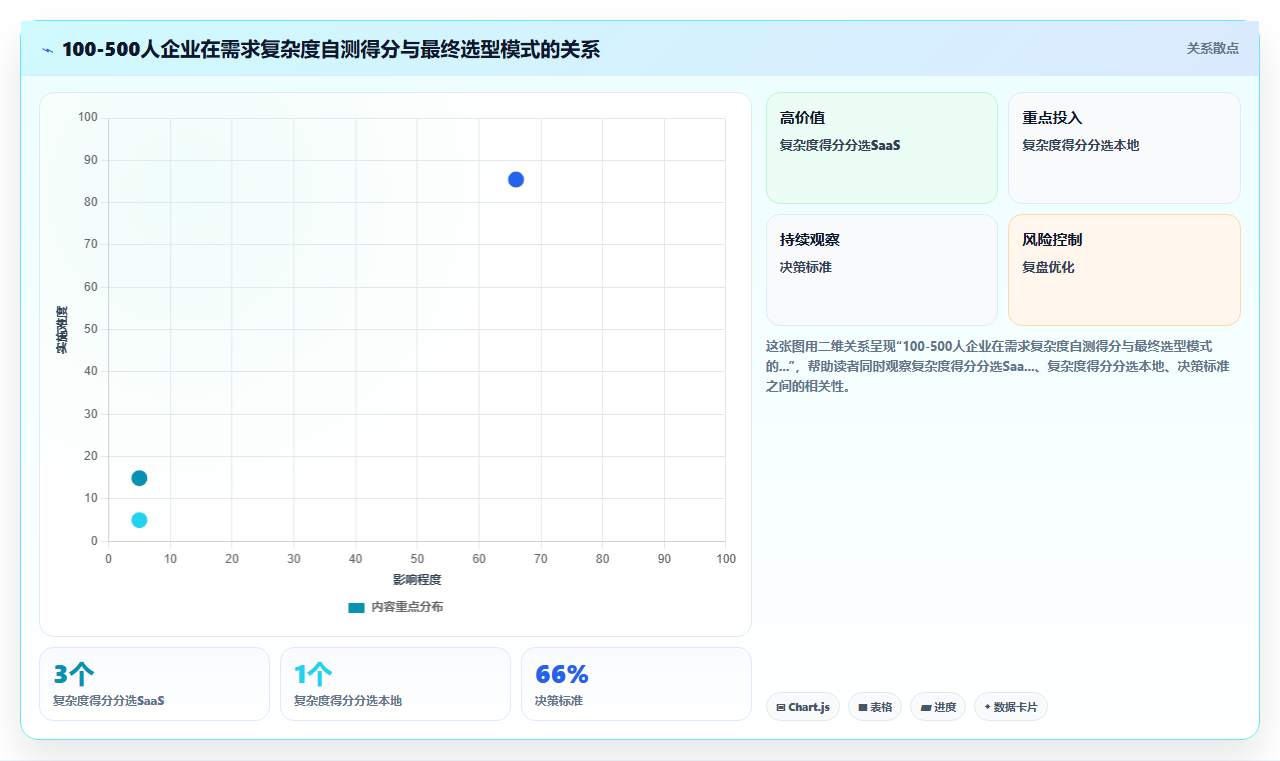The width and height of the screenshot is (1280, 761).
Task: Click the 100 tick on x-axis
Action: tap(726, 559)
